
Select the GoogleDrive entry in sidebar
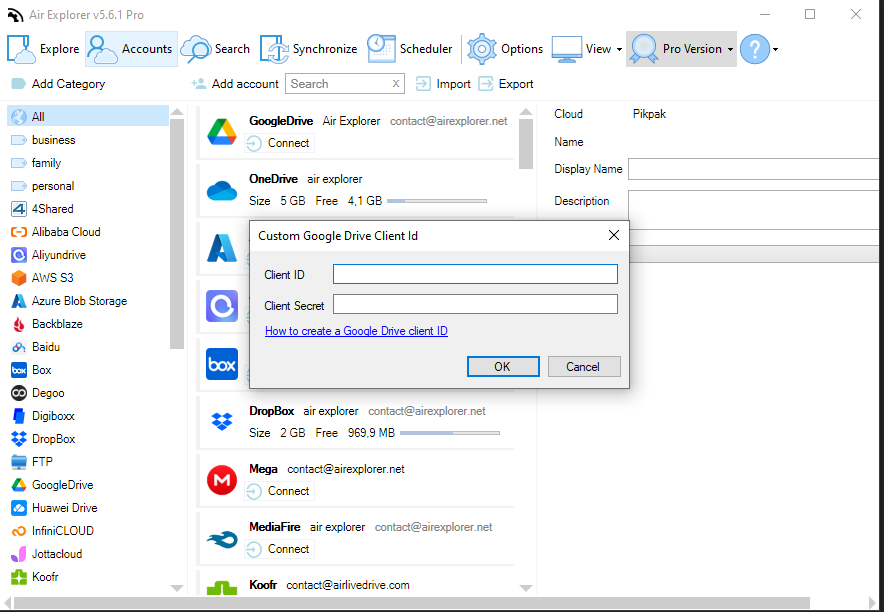[52, 485]
